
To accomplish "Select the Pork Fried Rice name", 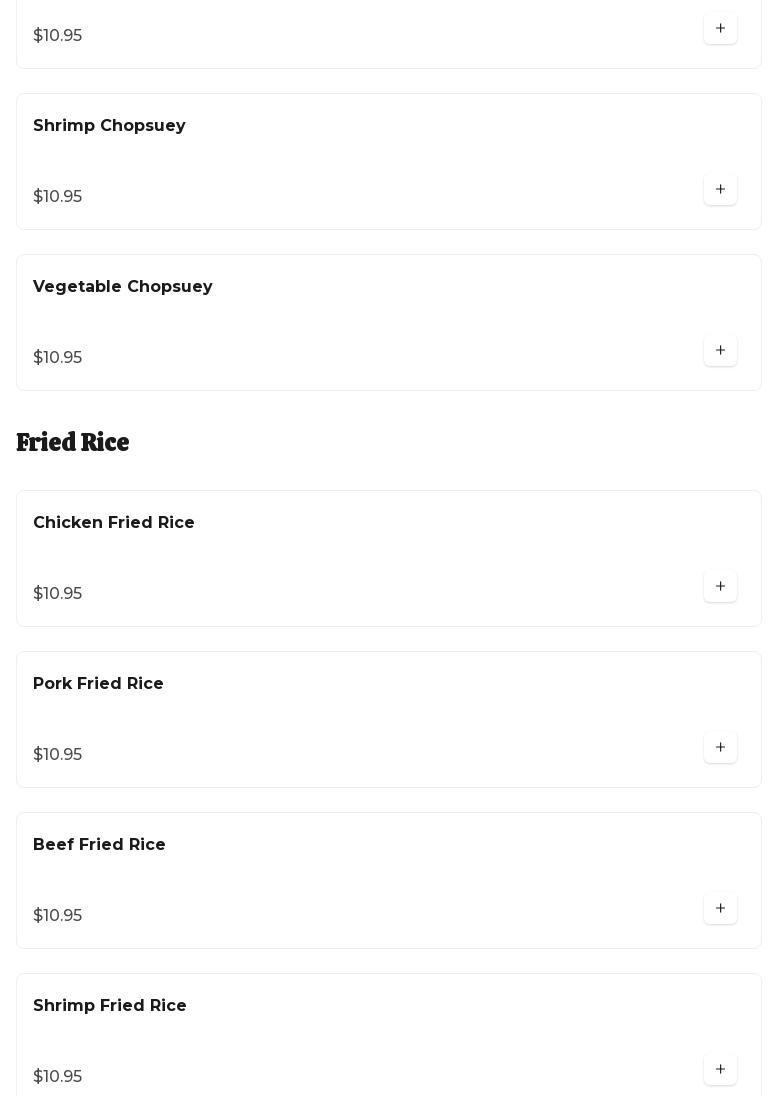I will coord(98,684).
